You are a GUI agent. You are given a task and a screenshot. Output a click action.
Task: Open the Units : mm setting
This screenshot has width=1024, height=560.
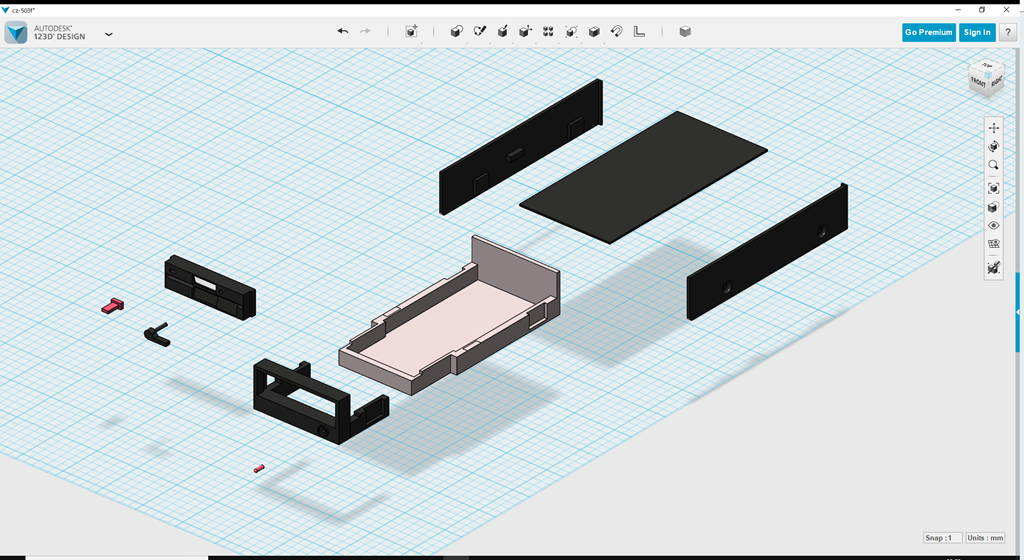(983, 538)
